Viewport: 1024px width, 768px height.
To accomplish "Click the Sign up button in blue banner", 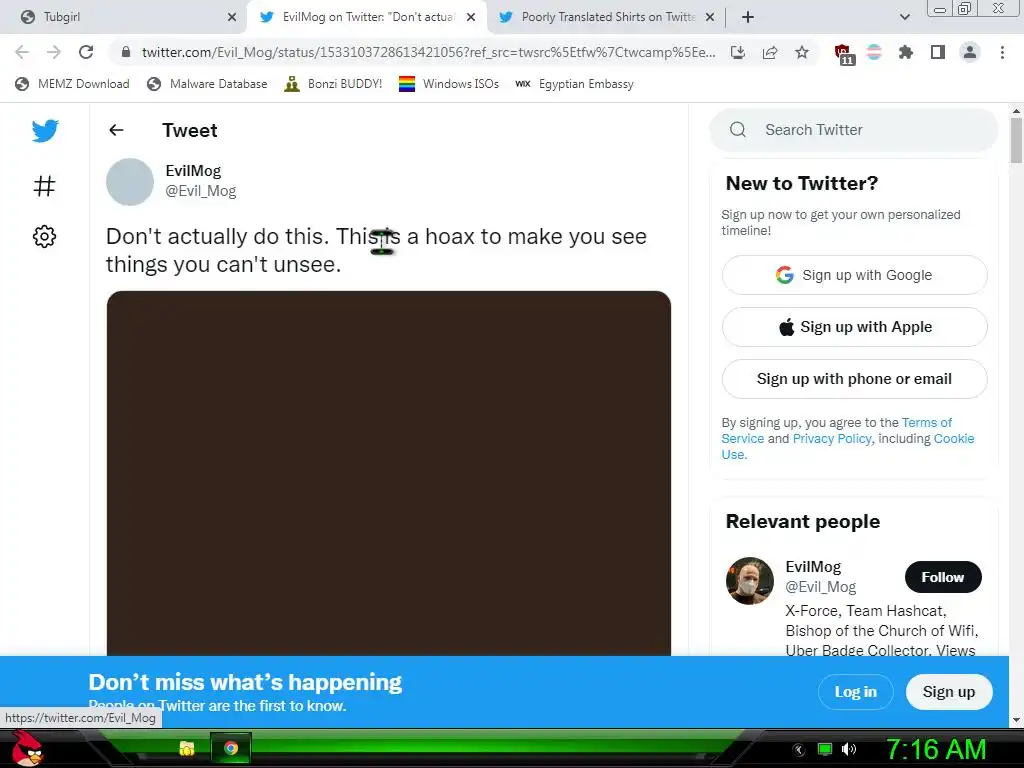I will (x=949, y=692).
